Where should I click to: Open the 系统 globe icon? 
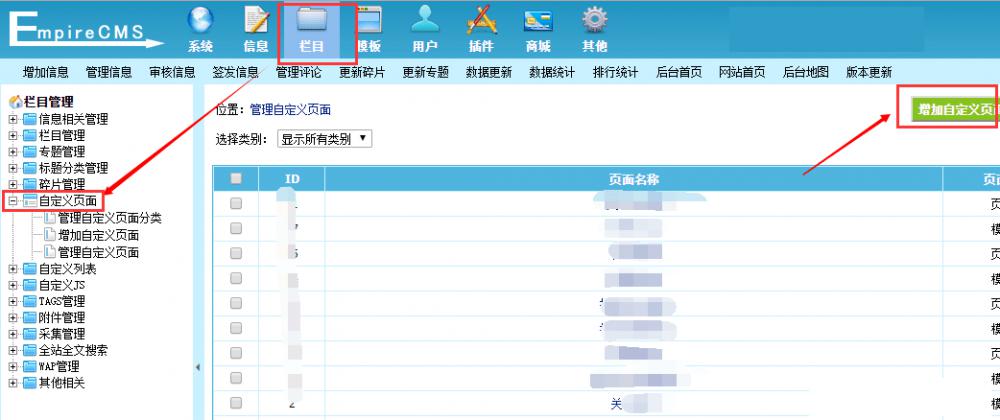[200, 20]
